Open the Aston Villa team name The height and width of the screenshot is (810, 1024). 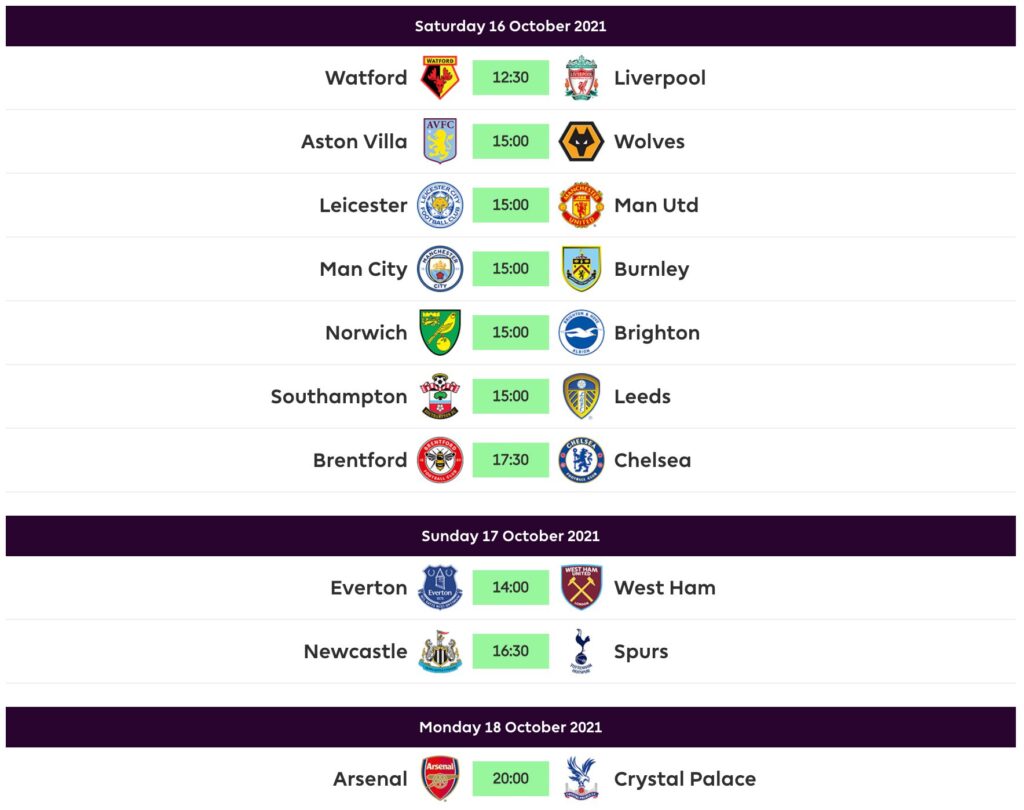pos(354,142)
